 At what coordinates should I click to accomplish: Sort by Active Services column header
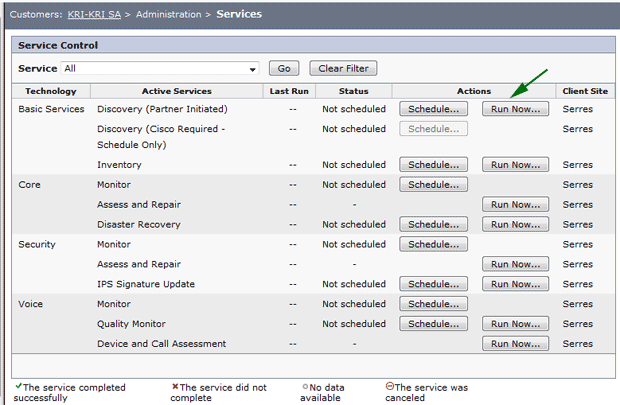tap(177, 91)
